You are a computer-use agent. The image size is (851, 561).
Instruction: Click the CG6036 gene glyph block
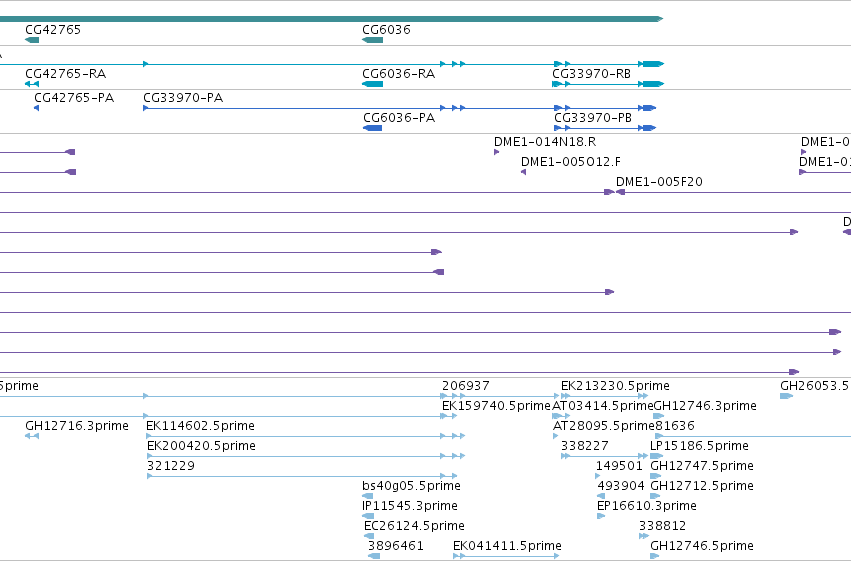[372, 40]
